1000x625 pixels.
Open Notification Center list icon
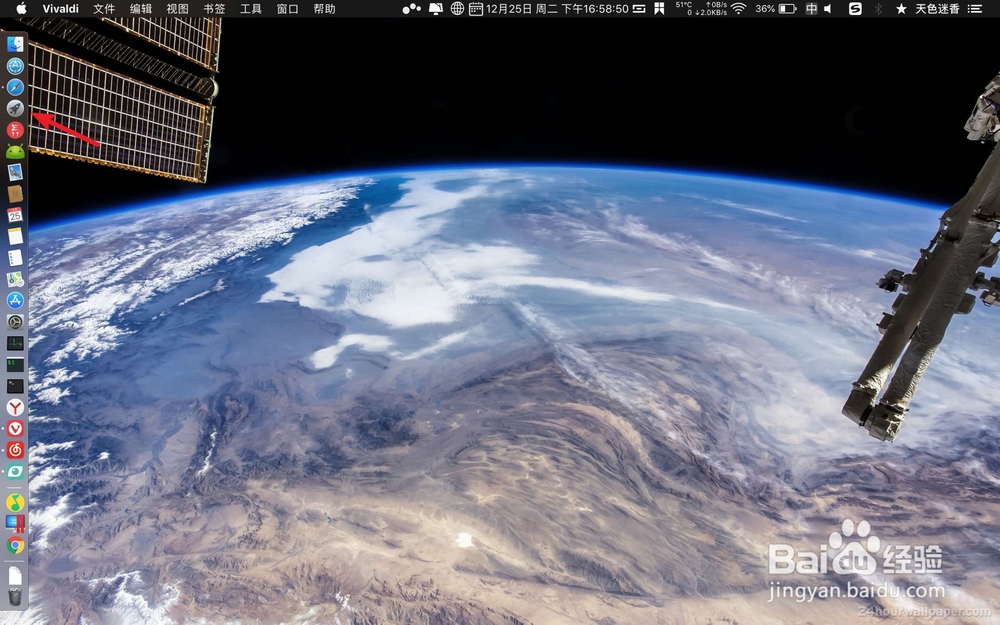point(974,9)
